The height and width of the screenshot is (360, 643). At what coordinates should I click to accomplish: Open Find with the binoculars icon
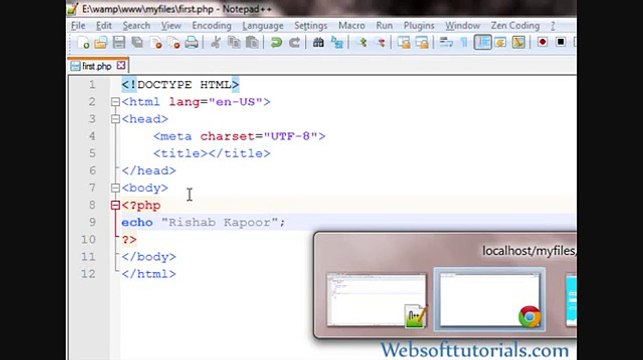[x=318, y=42]
